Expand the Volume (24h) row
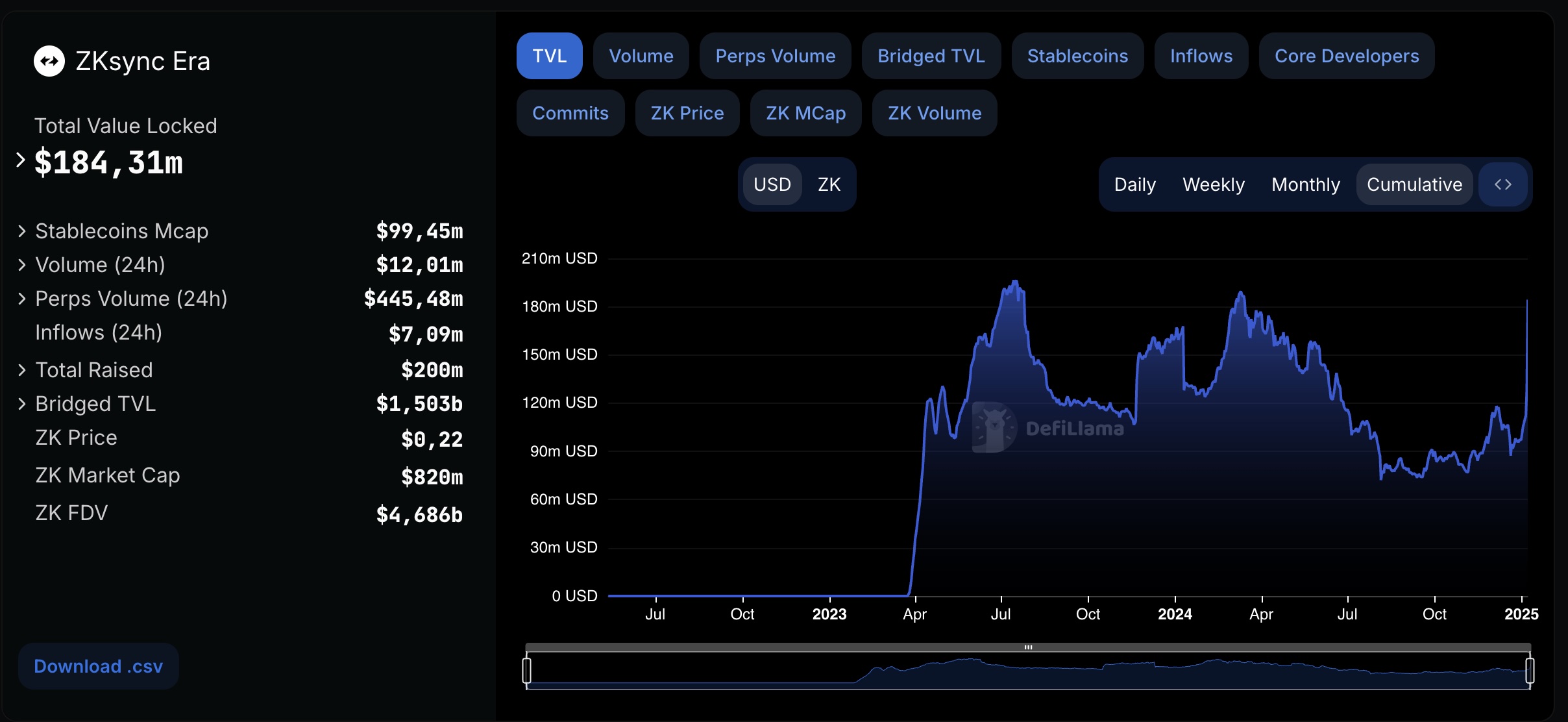The image size is (1568, 722). [22, 265]
